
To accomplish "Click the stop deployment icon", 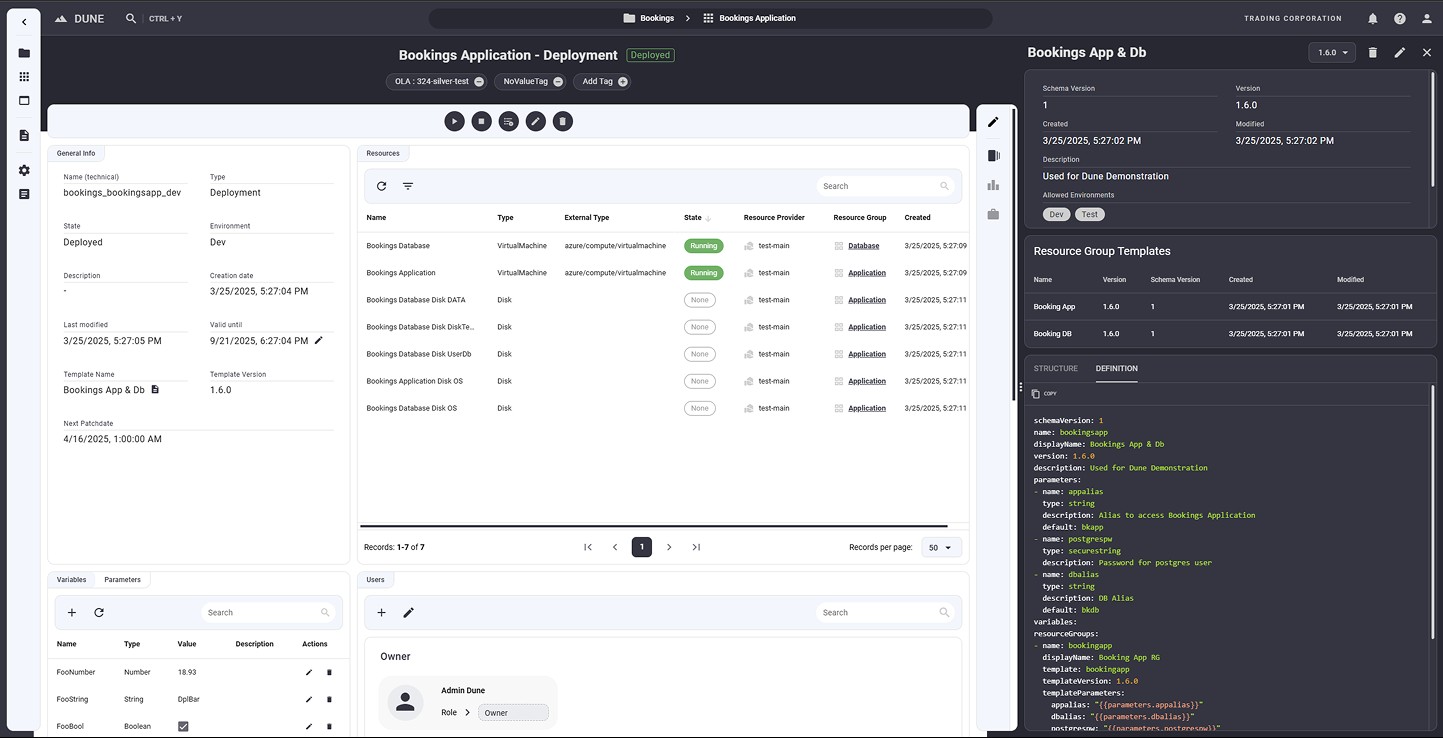I will 481,121.
